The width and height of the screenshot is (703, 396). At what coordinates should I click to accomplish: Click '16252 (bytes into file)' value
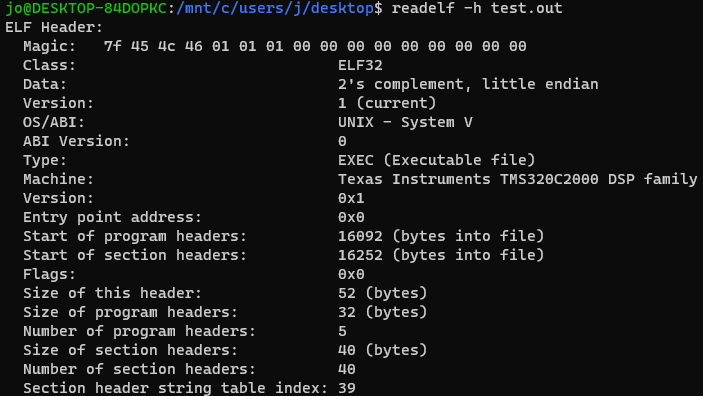click(441, 255)
